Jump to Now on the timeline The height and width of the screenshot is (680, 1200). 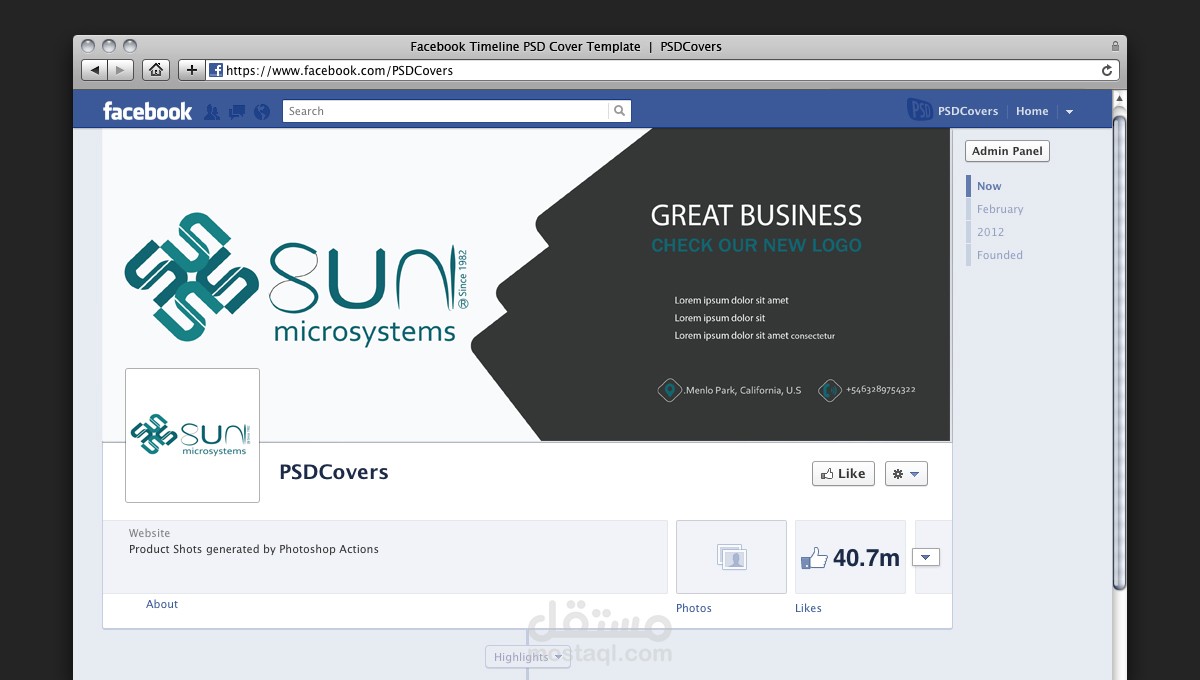pos(989,186)
